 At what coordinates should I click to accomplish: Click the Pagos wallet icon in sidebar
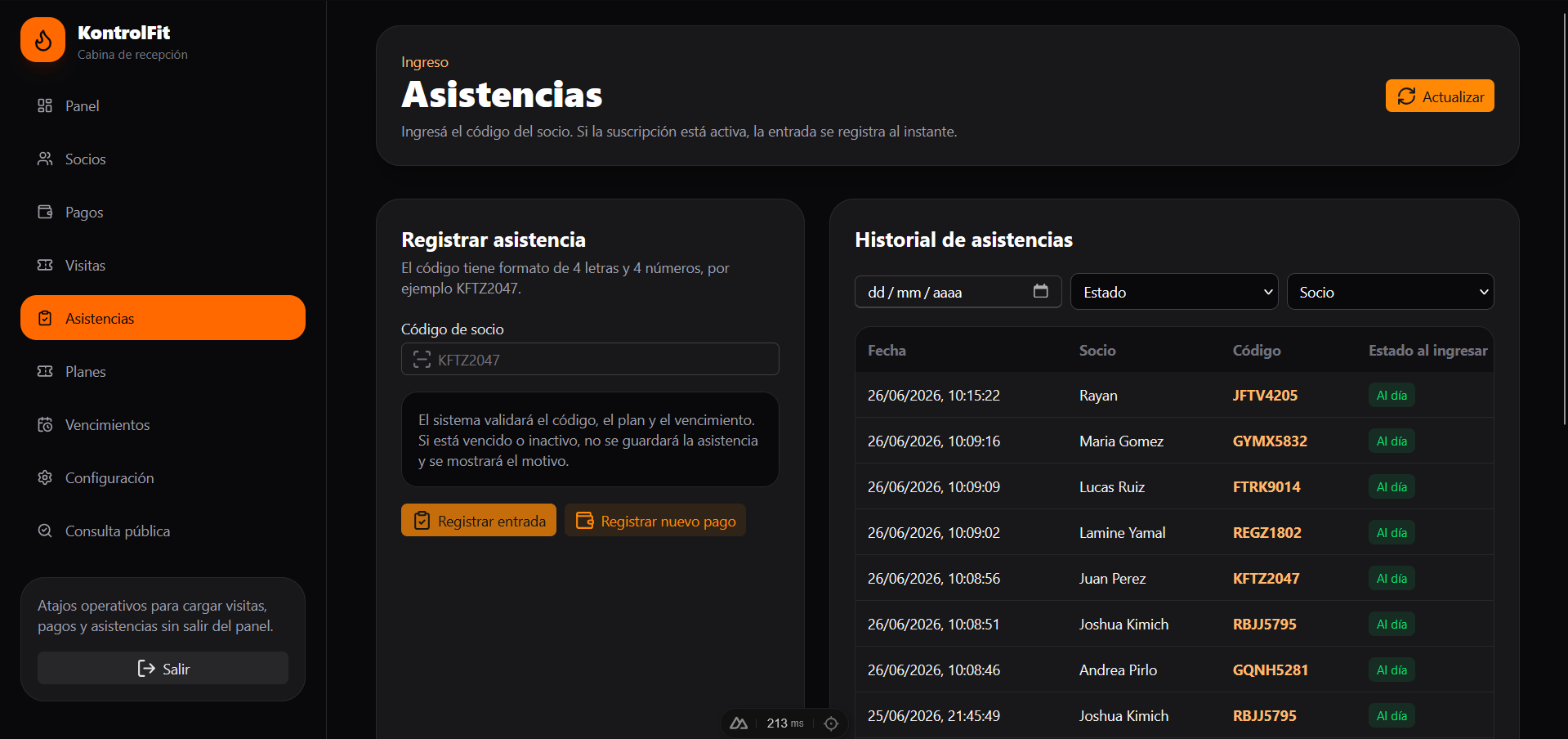[x=45, y=212]
